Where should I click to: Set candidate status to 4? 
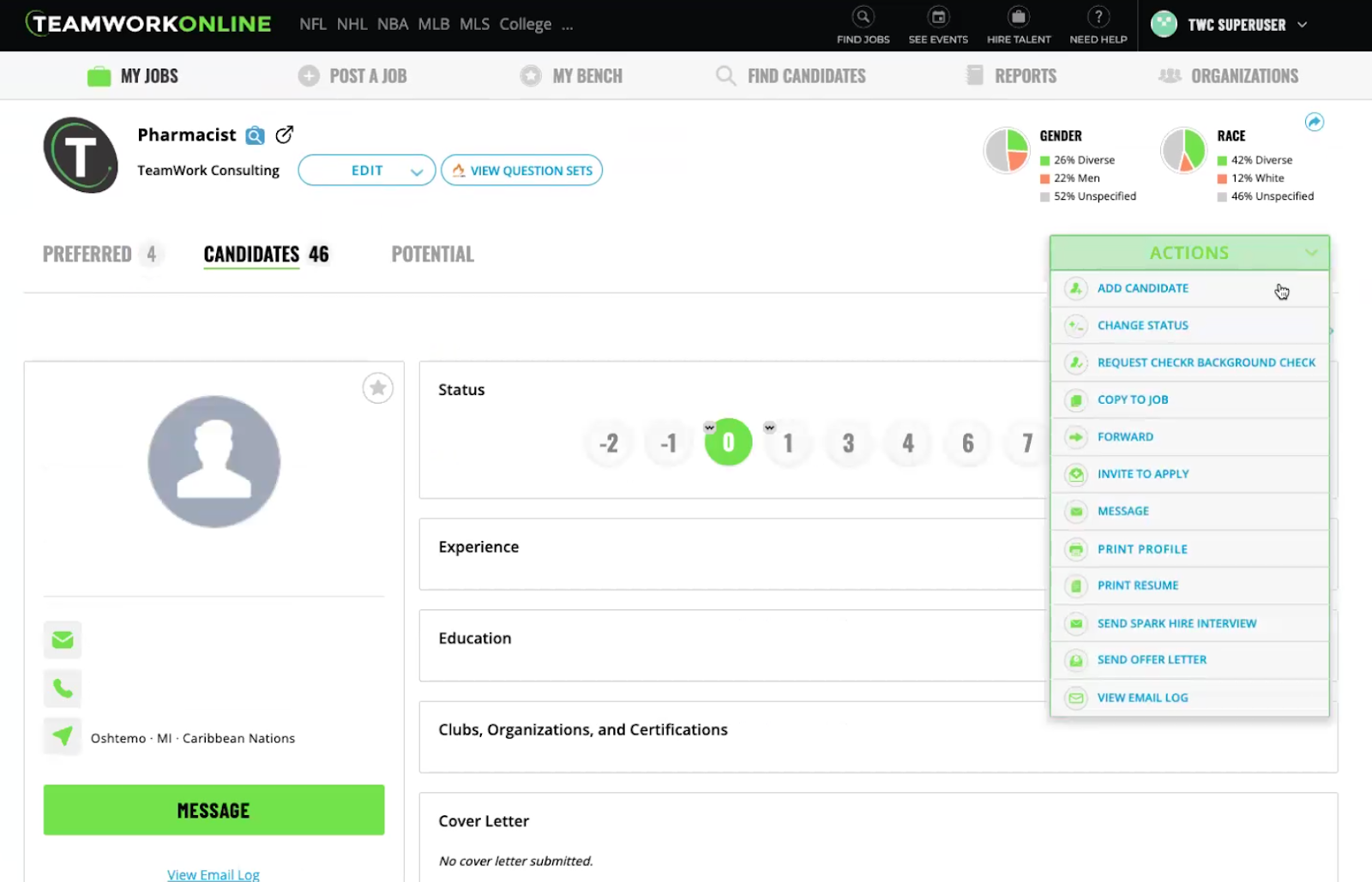[x=908, y=442]
